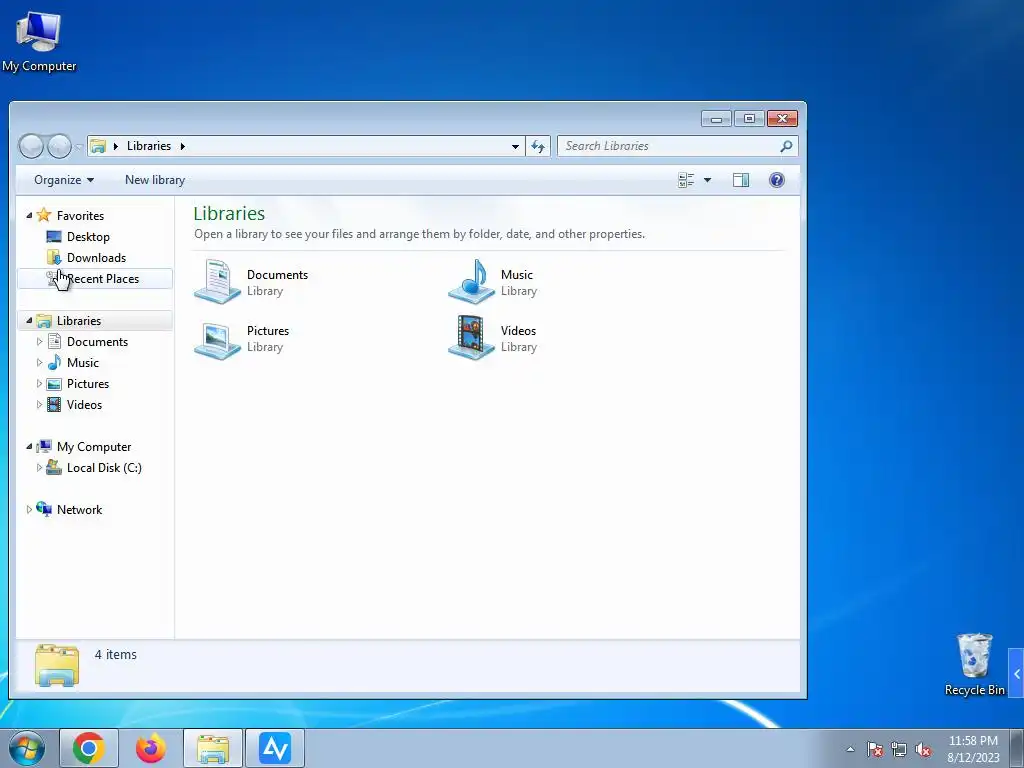Collapse the Favorites group
This screenshot has height=768, width=1024.
pos(29,216)
